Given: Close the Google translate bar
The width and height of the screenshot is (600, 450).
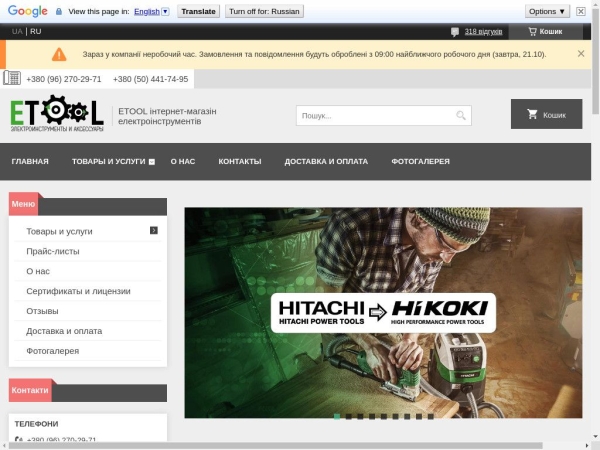Looking at the screenshot, I should [580, 11].
